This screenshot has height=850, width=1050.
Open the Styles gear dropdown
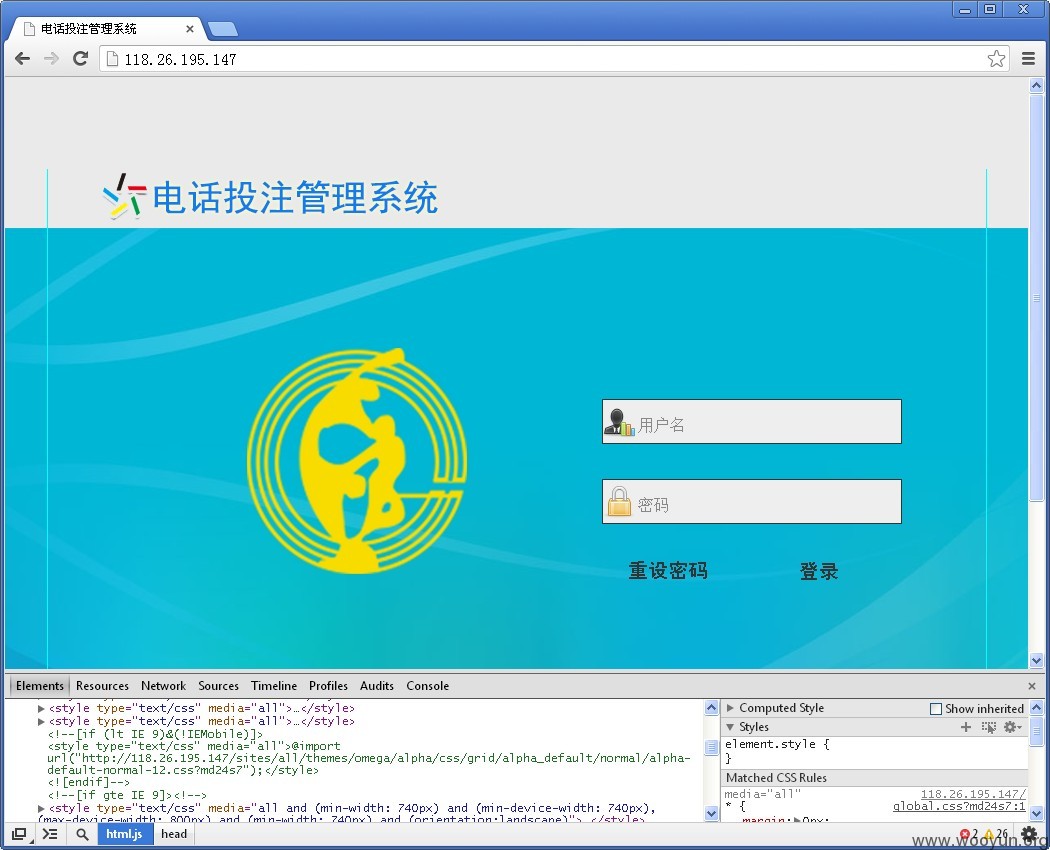[x=1012, y=727]
